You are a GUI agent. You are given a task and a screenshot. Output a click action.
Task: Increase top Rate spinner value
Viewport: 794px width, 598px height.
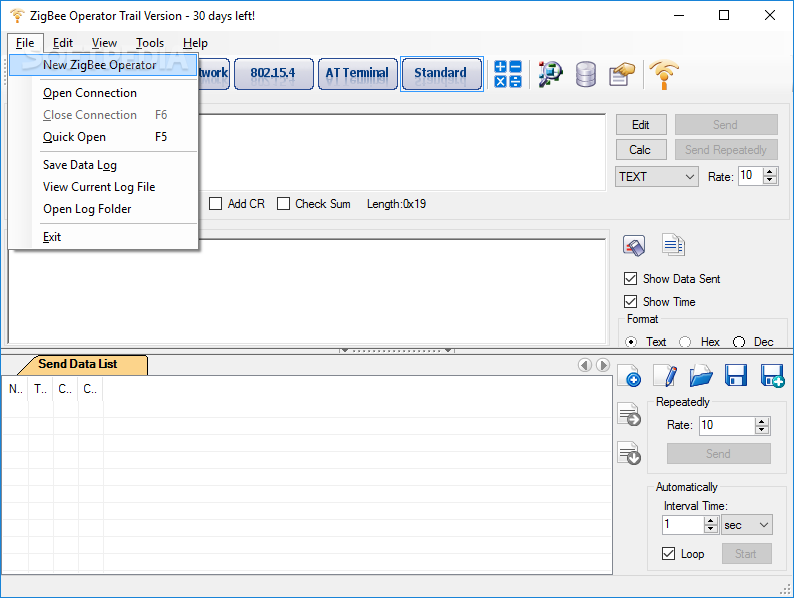pyautogui.click(x=770, y=172)
